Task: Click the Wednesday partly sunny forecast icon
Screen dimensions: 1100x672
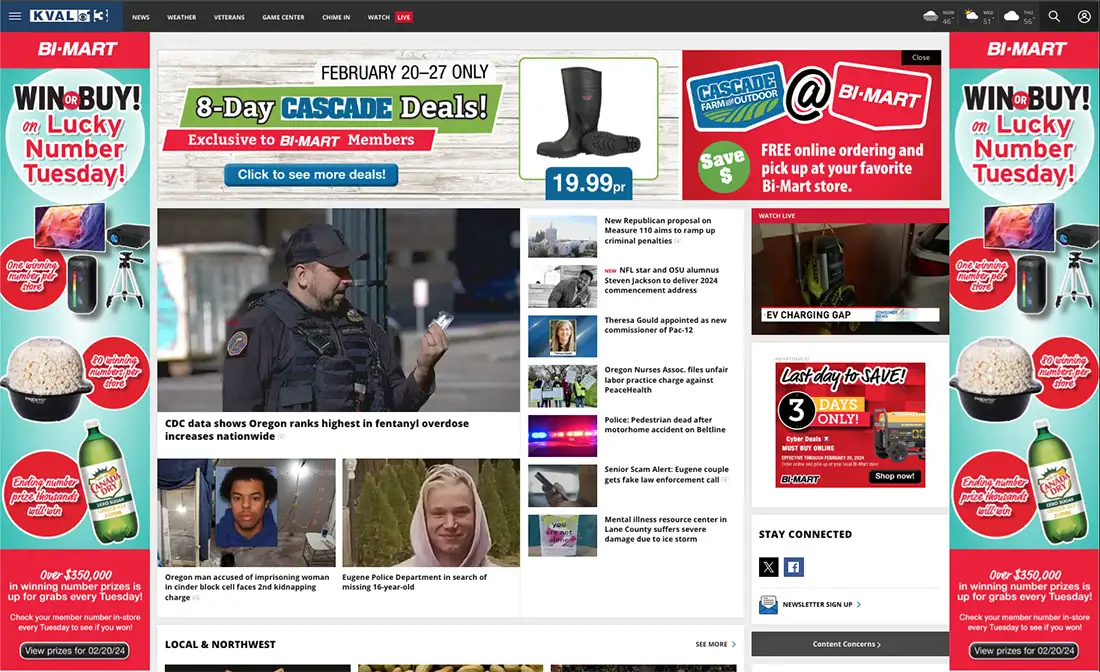Action: [x=971, y=15]
